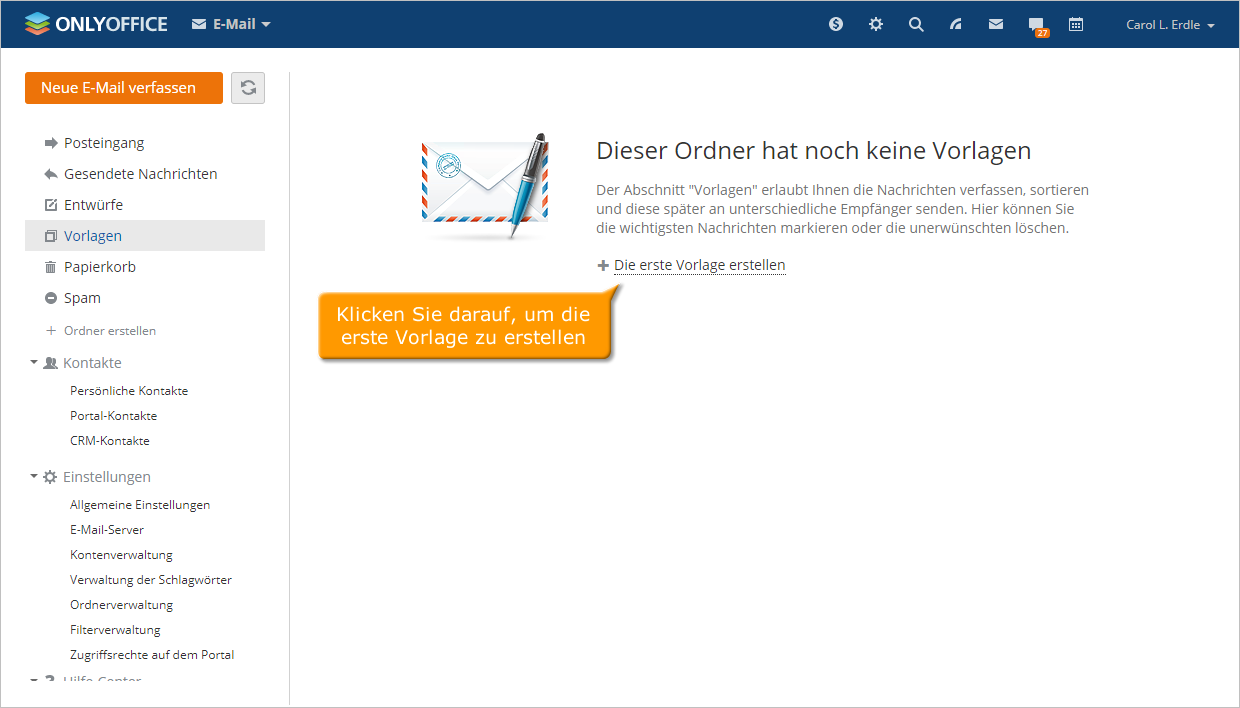Click the refresh mail button
1240x708 pixels.
click(248, 88)
